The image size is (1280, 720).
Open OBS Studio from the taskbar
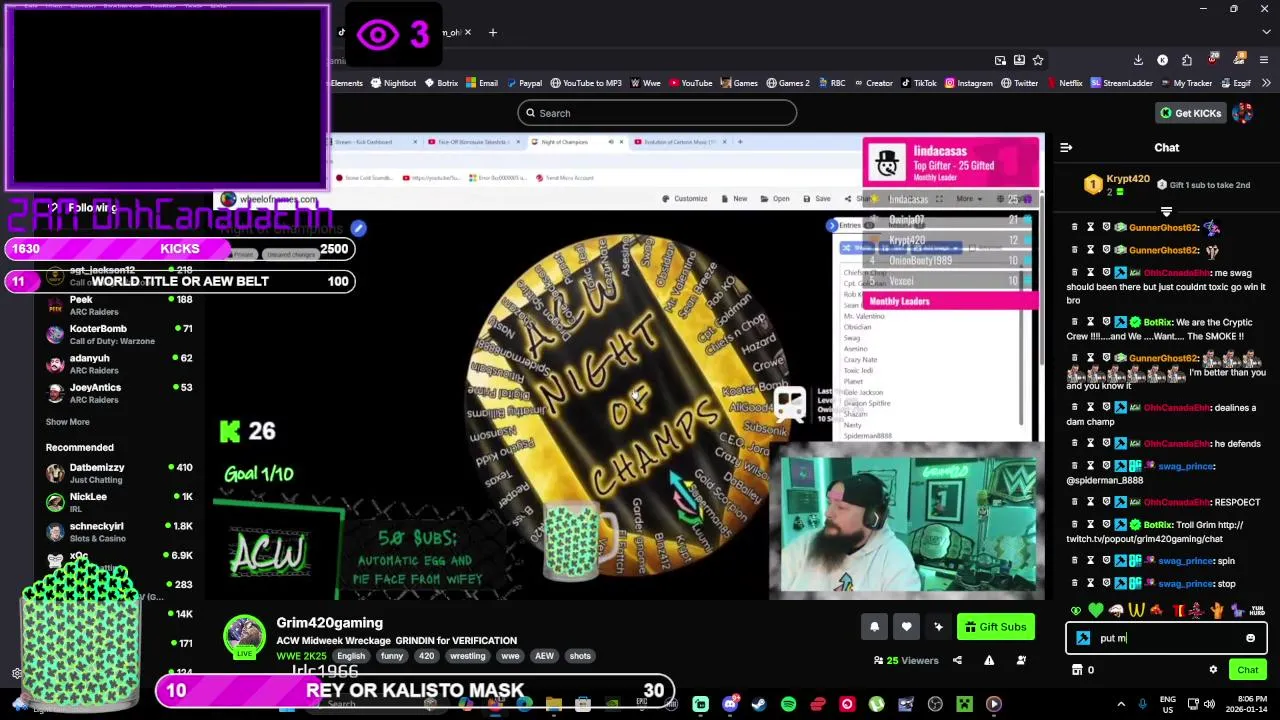click(935, 704)
